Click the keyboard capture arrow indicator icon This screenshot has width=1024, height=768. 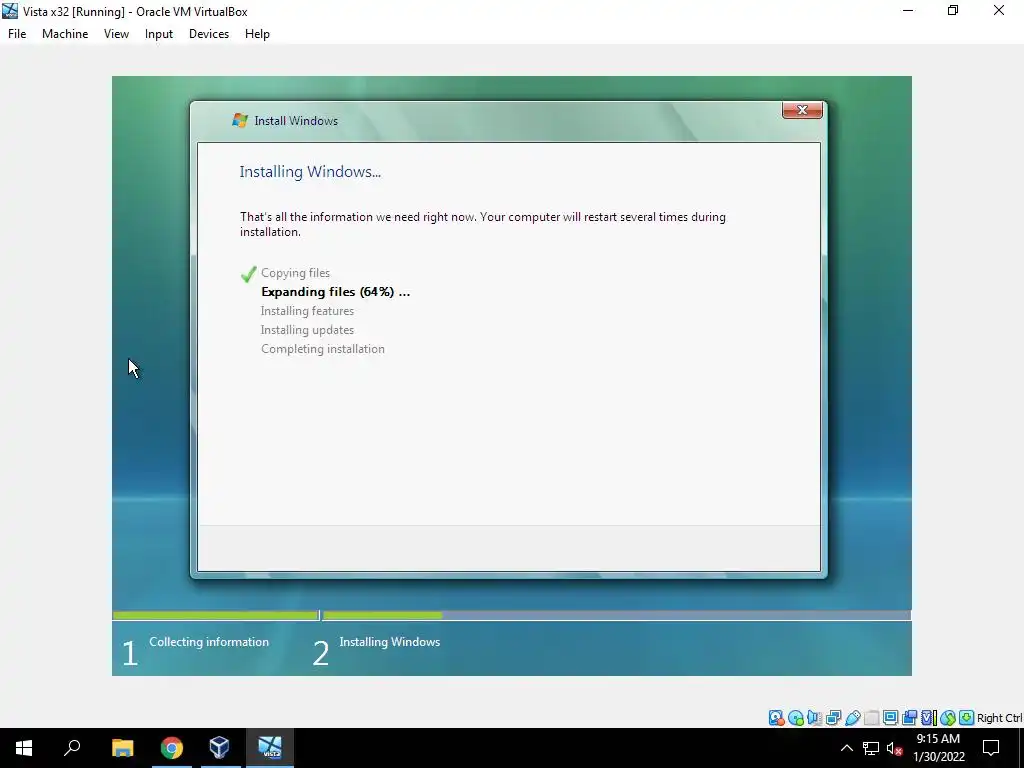pyautogui.click(x=967, y=718)
